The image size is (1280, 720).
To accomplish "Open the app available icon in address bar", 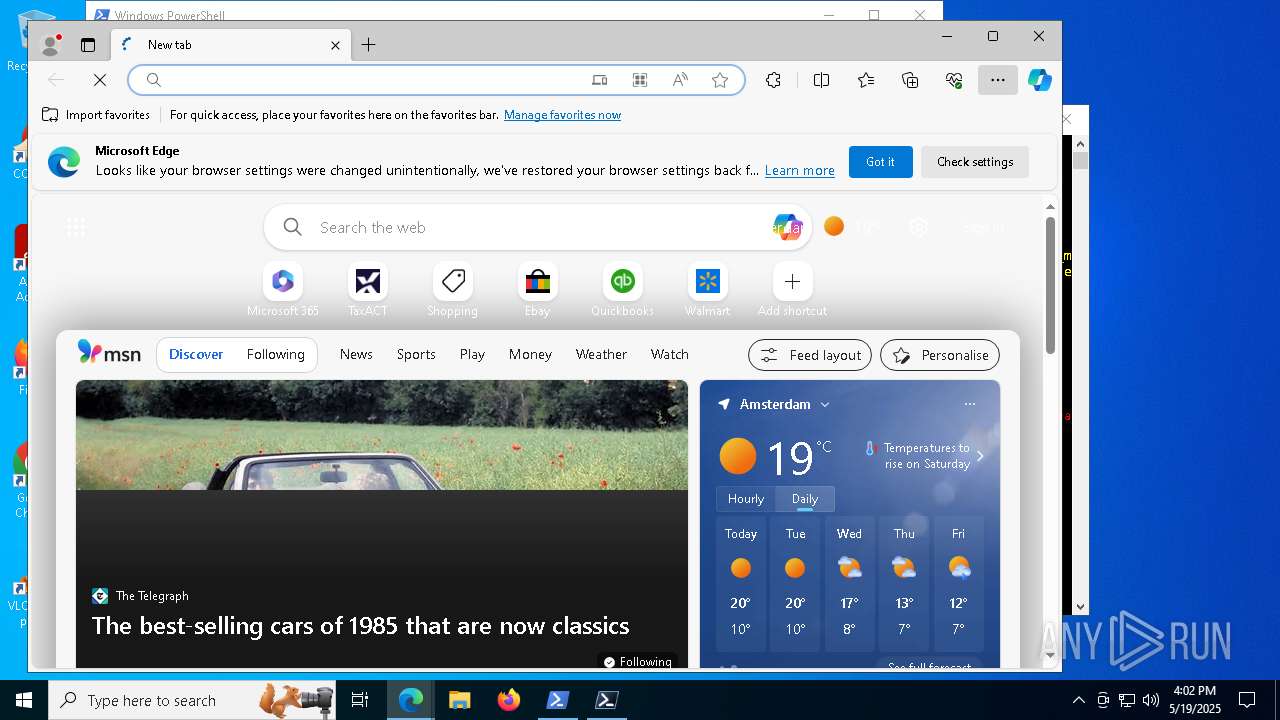I will pos(599,80).
